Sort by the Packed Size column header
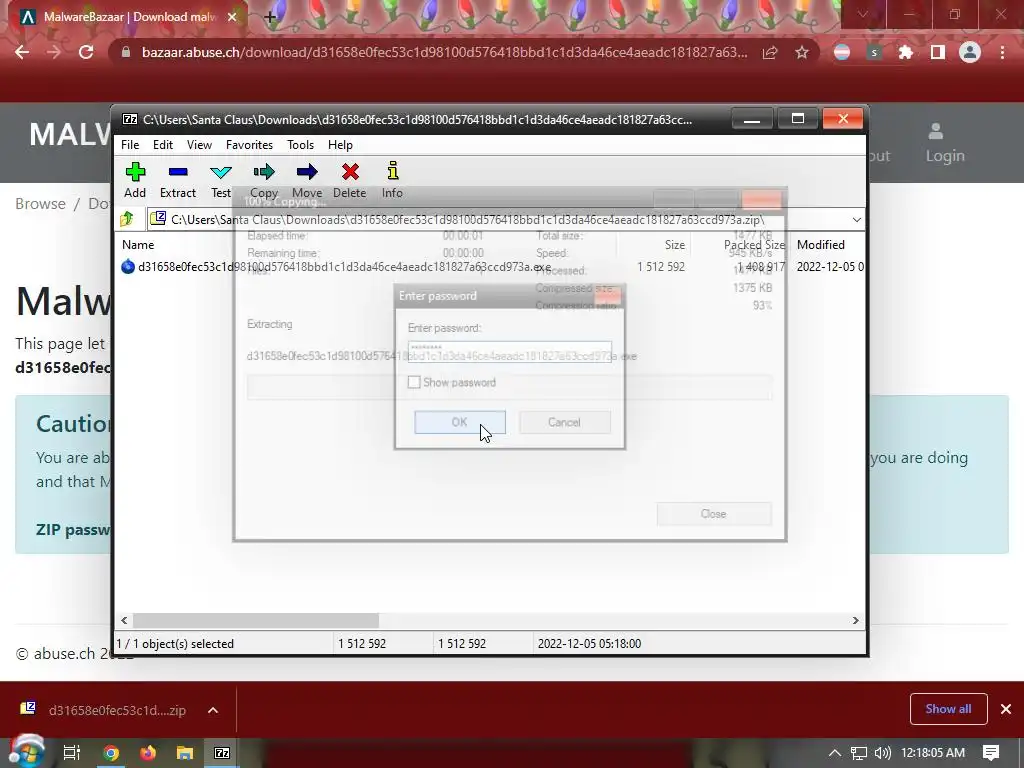This screenshot has width=1024, height=768. [754, 245]
